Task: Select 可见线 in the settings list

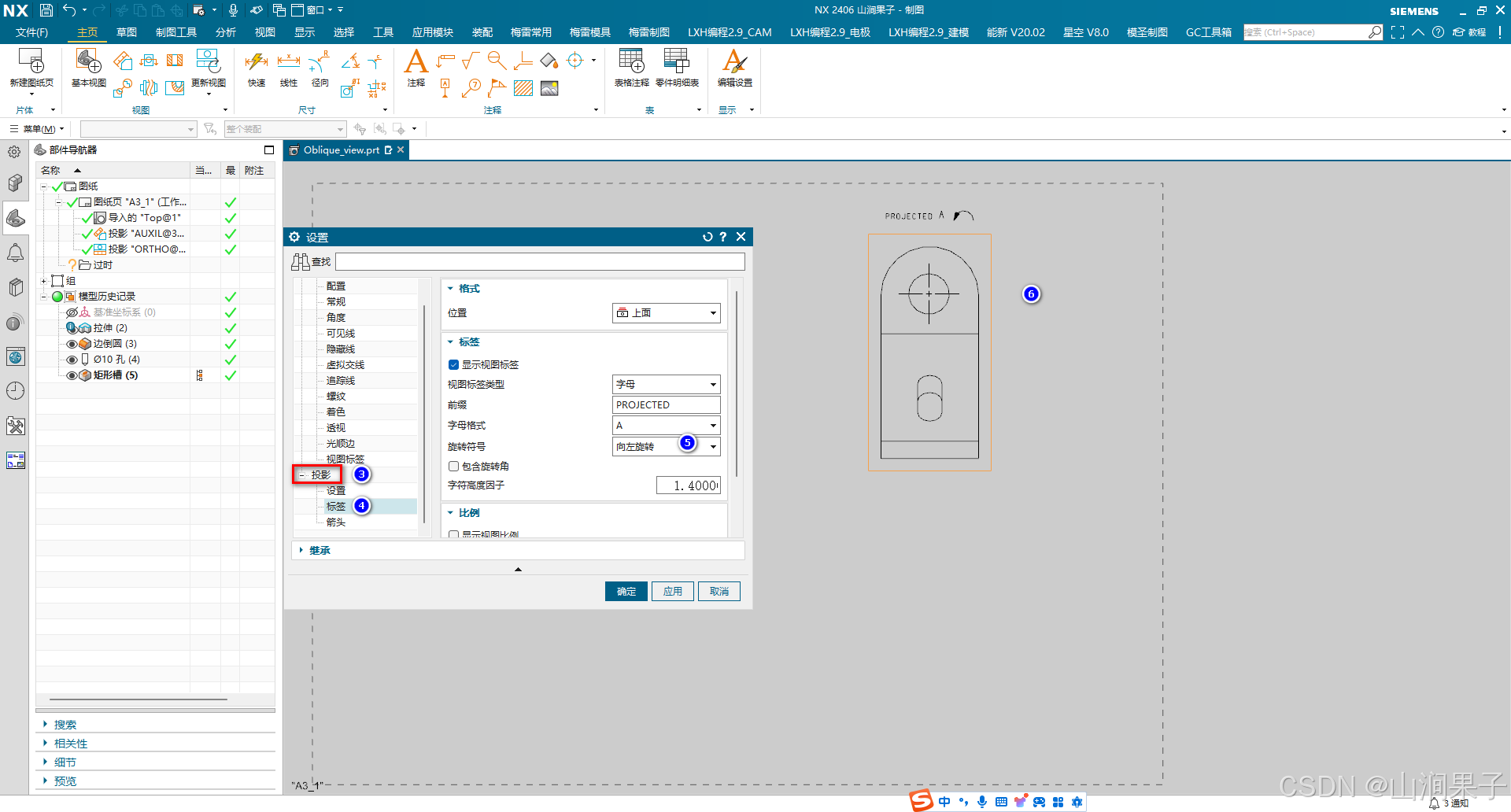Action: tap(341, 333)
